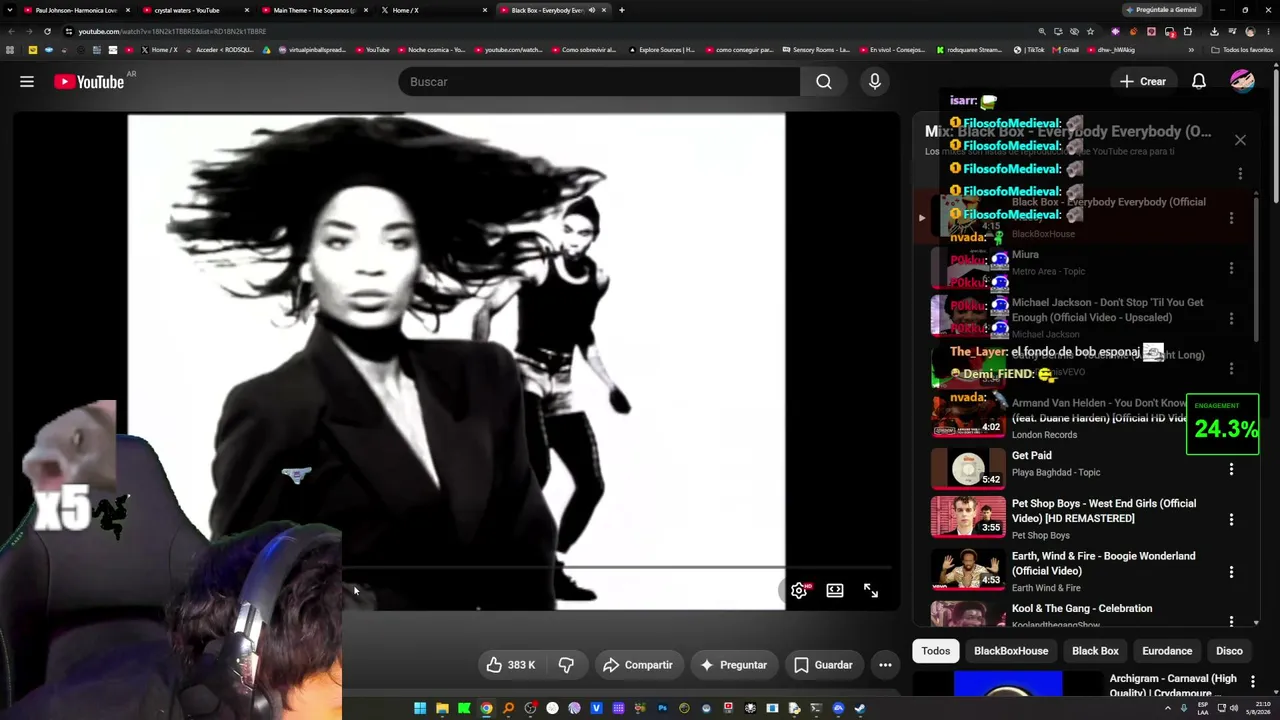The height and width of the screenshot is (720, 1280).
Task: Click Google Chrome taskbar icon
Action: pyautogui.click(x=486, y=709)
